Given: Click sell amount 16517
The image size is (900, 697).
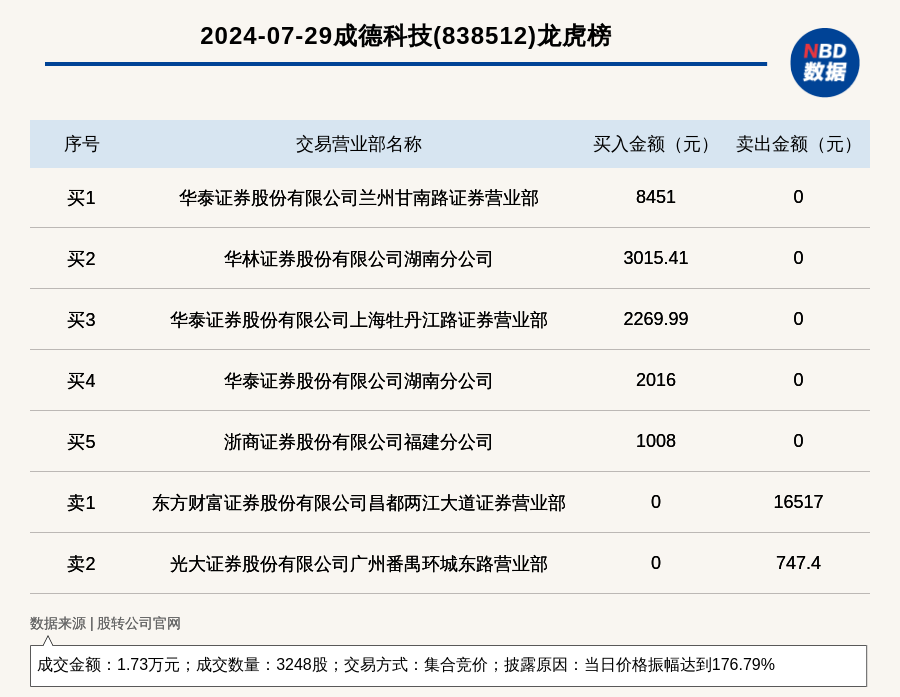Looking at the screenshot, I should [798, 502].
